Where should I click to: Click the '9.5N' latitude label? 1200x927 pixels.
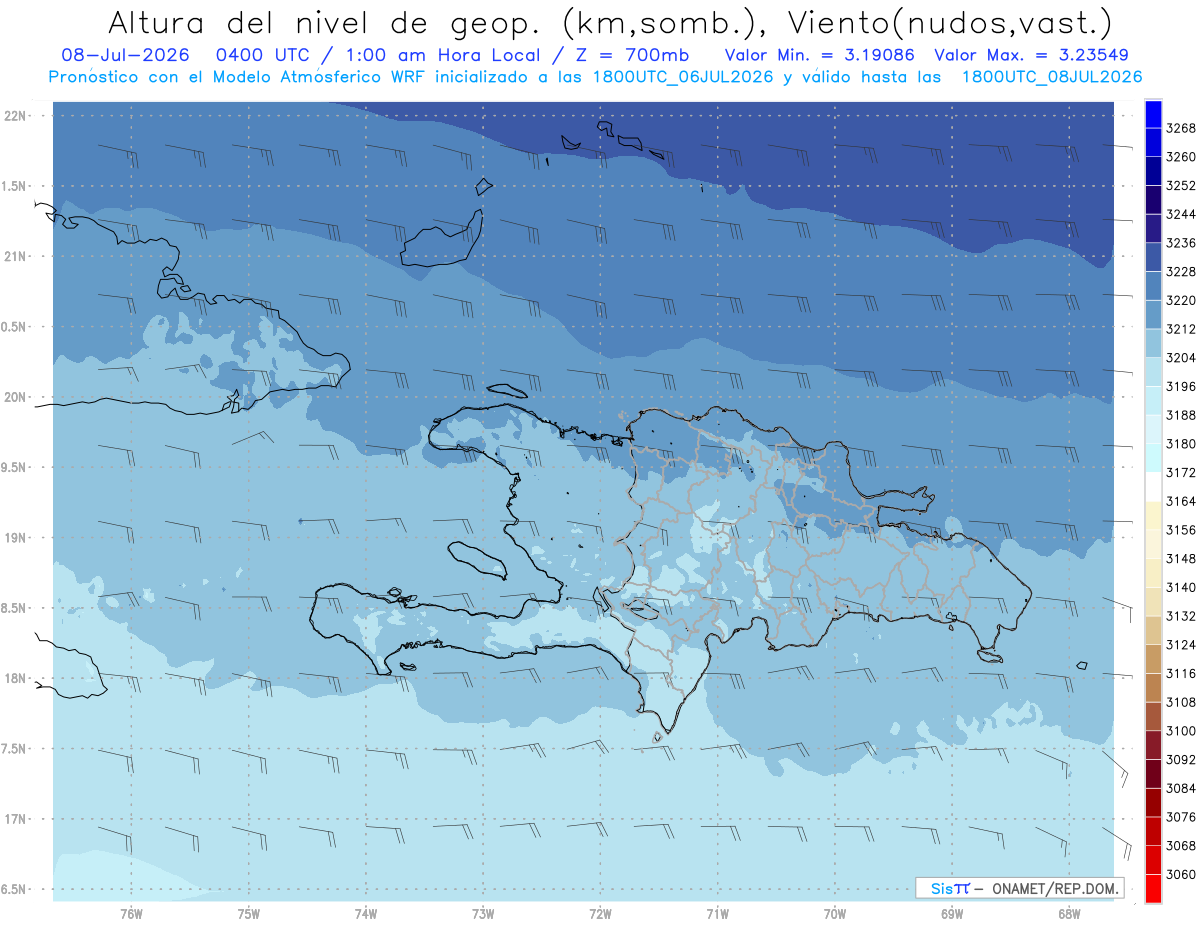point(14,467)
